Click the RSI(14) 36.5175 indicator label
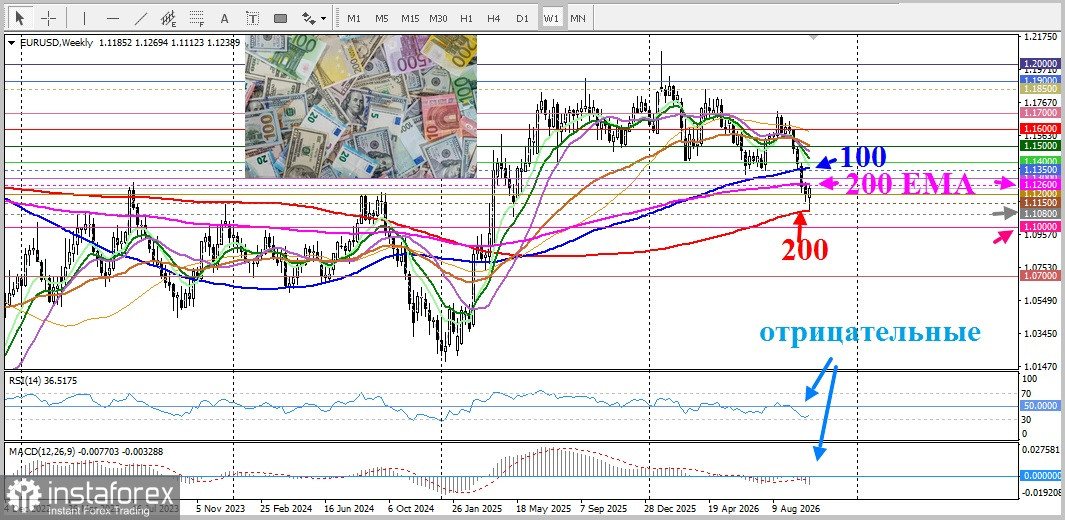Screen dimensions: 1065x520 click(x=43, y=381)
